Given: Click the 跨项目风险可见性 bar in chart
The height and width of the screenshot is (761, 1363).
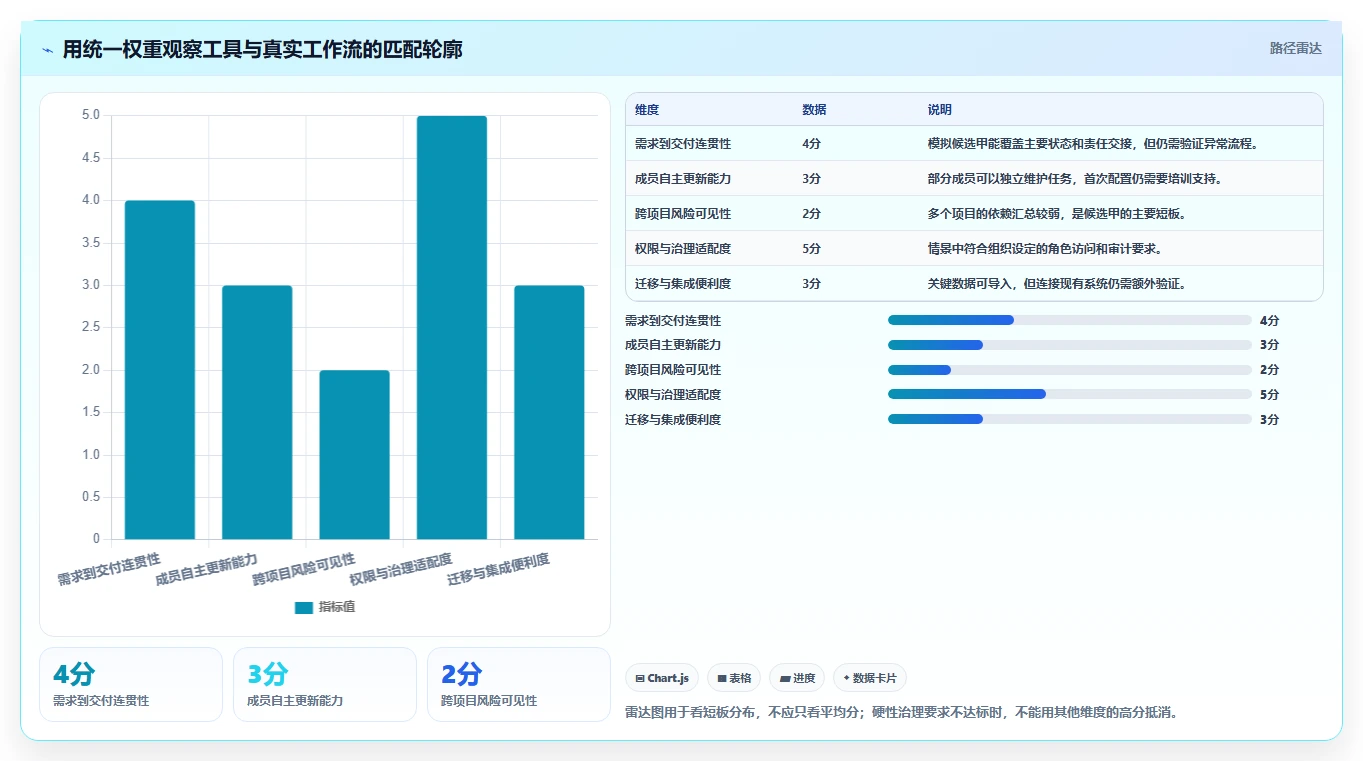Looking at the screenshot, I should coord(354,455).
